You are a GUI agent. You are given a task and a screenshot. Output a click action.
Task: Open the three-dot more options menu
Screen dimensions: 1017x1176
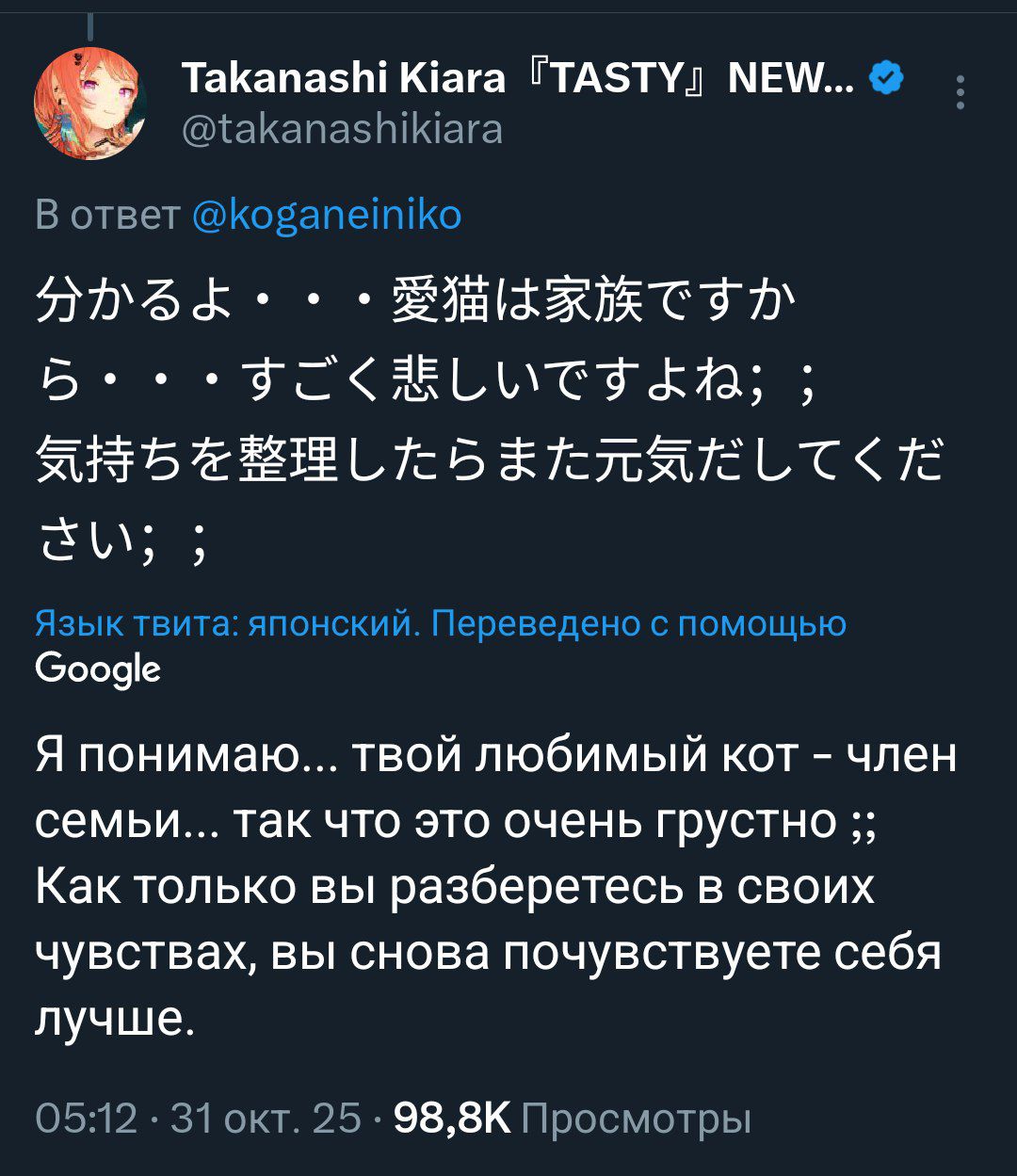point(960,93)
